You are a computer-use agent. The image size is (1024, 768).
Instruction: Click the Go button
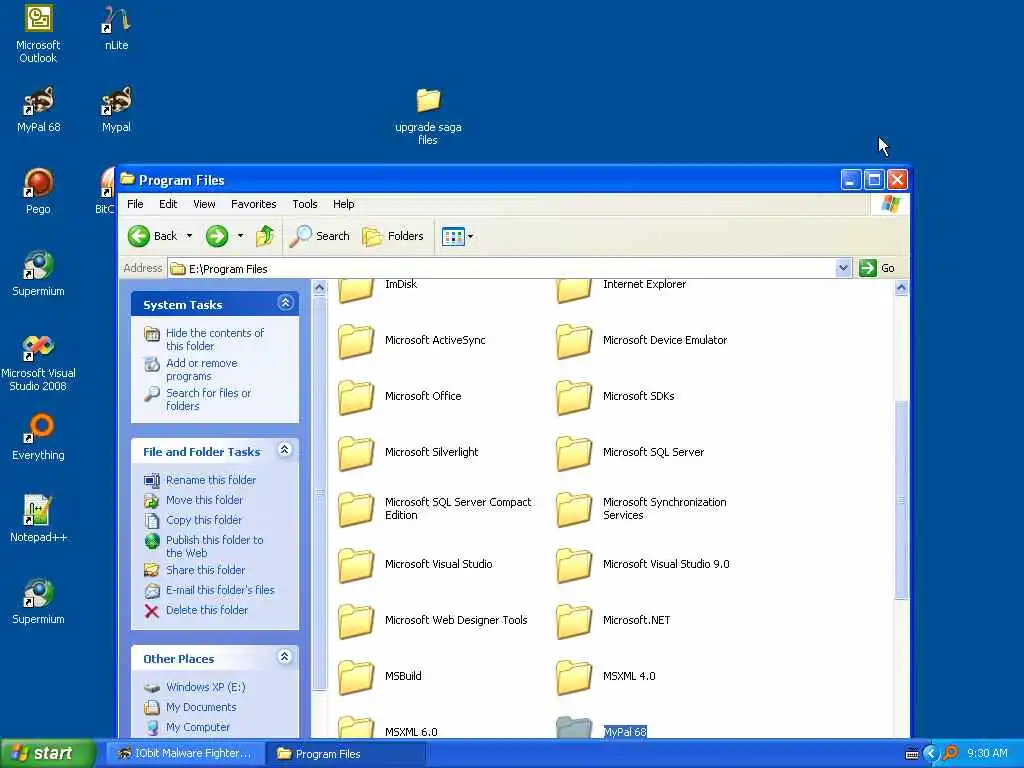(x=877, y=268)
